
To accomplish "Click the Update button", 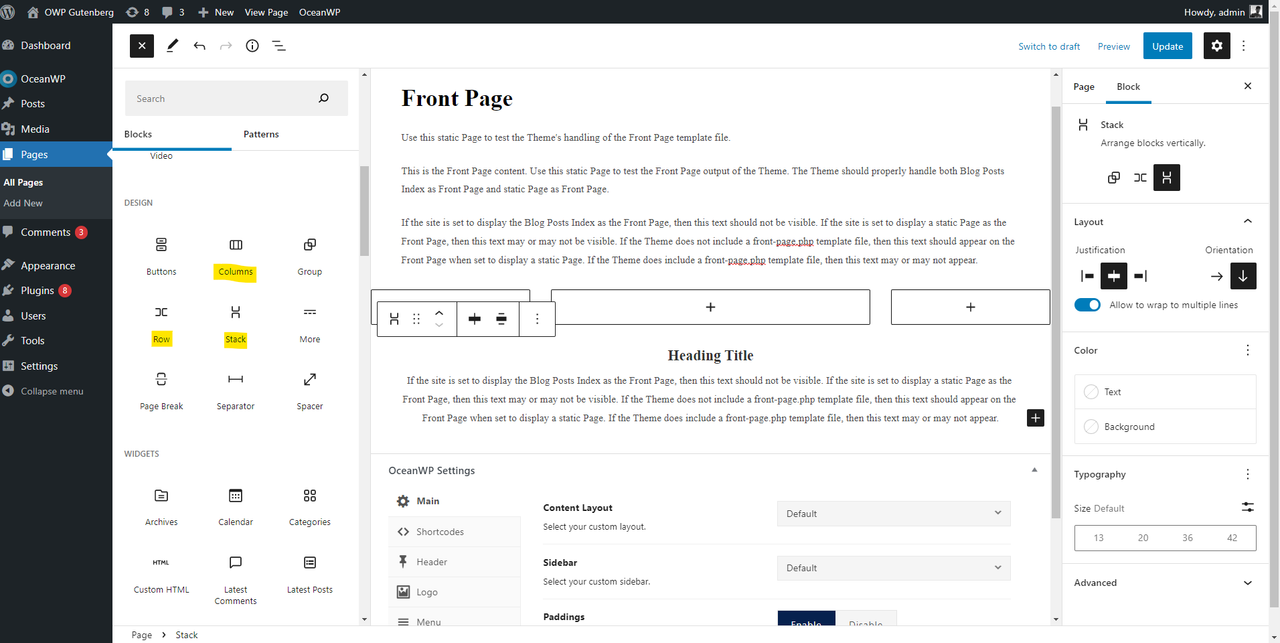I will [1167, 46].
